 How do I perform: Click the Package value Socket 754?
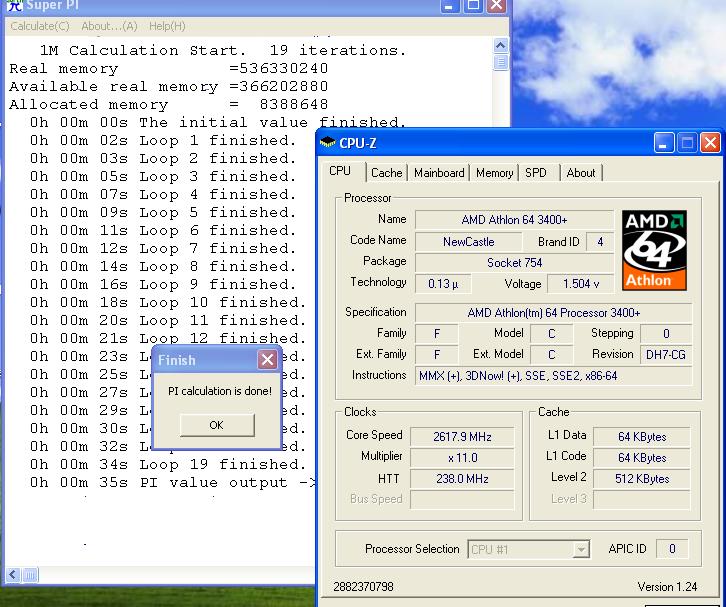click(514, 263)
